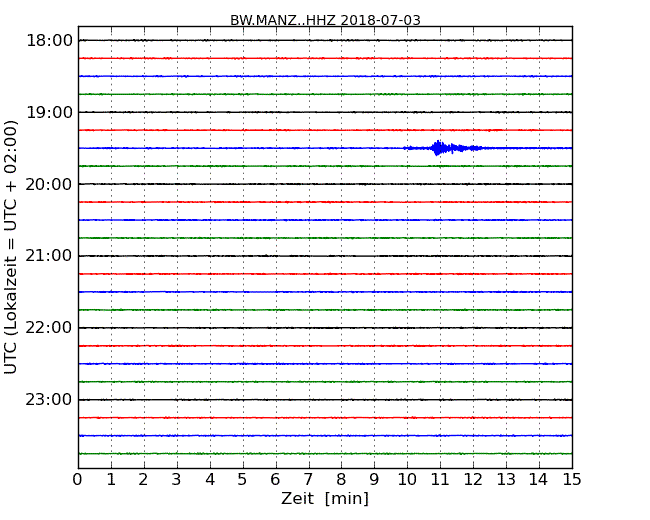Click the x-axis tick label 12
650x520 pixels.
click(473, 479)
